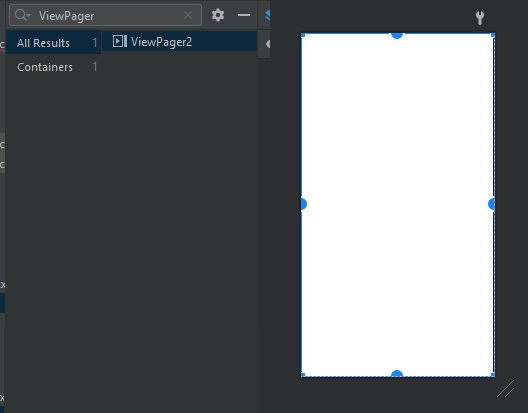This screenshot has width=529, height=413.
Task: Clear the ViewPager search text
Action: tap(188, 15)
